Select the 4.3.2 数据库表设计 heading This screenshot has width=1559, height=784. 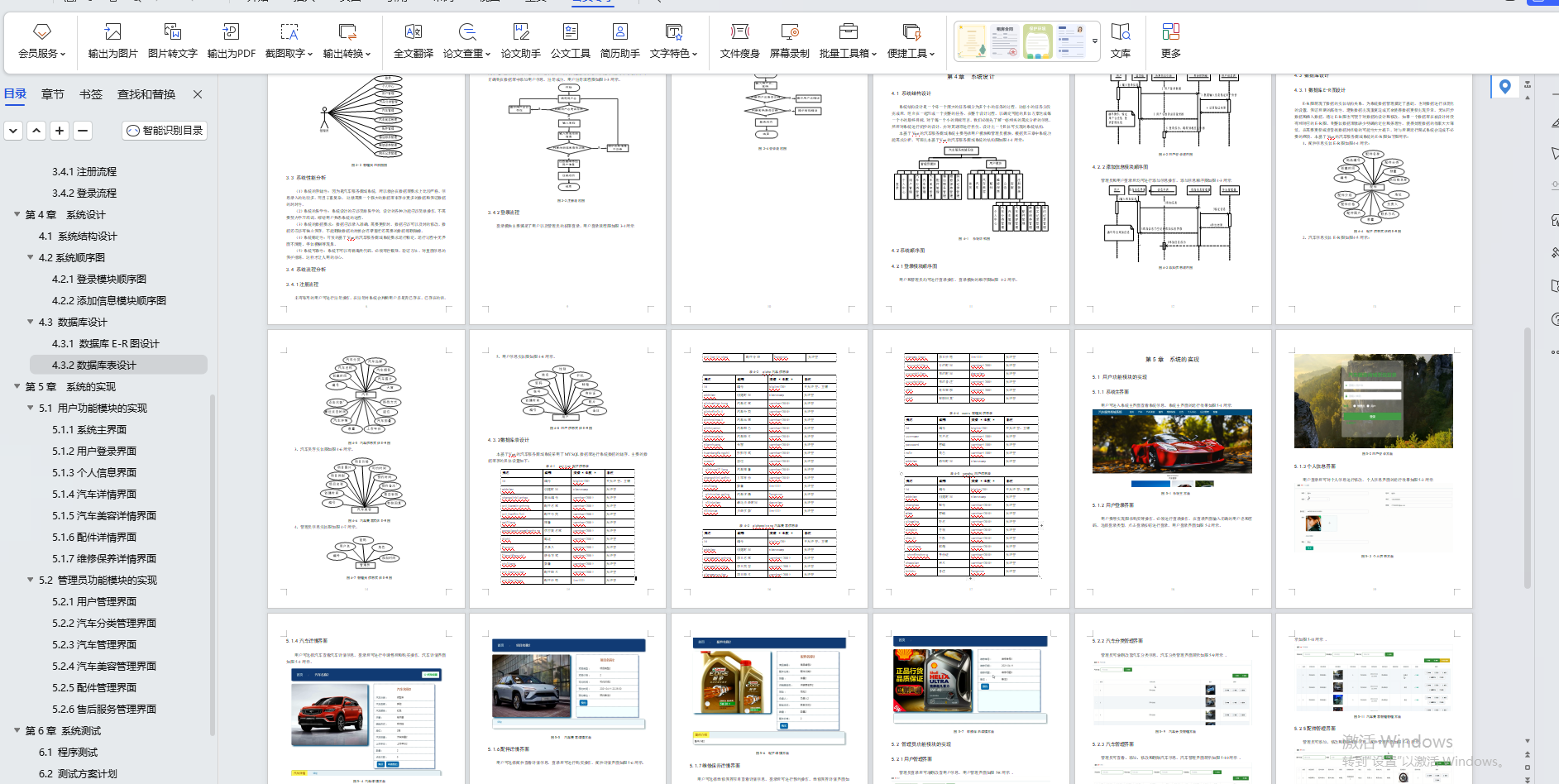point(118,365)
